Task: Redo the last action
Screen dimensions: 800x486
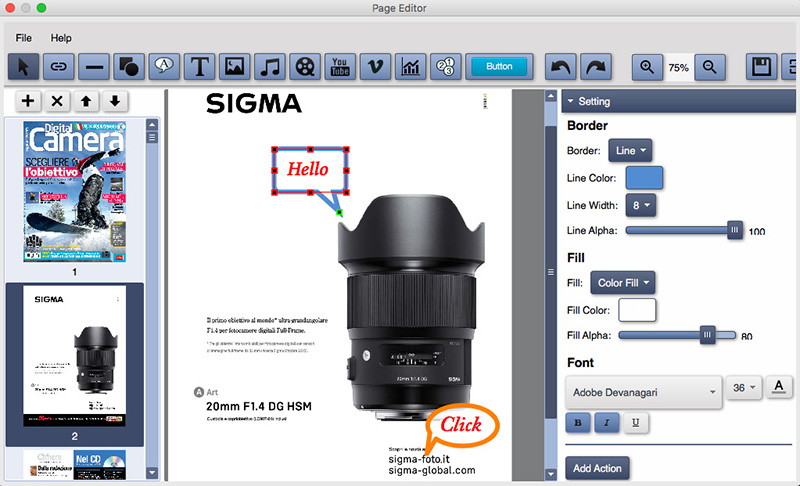Action: tap(596, 67)
